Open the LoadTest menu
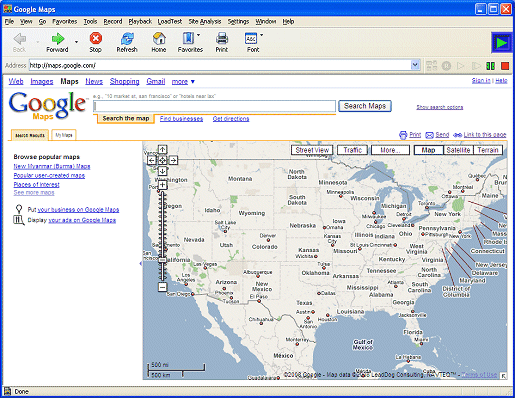515x398 pixels. click(170, 22)
